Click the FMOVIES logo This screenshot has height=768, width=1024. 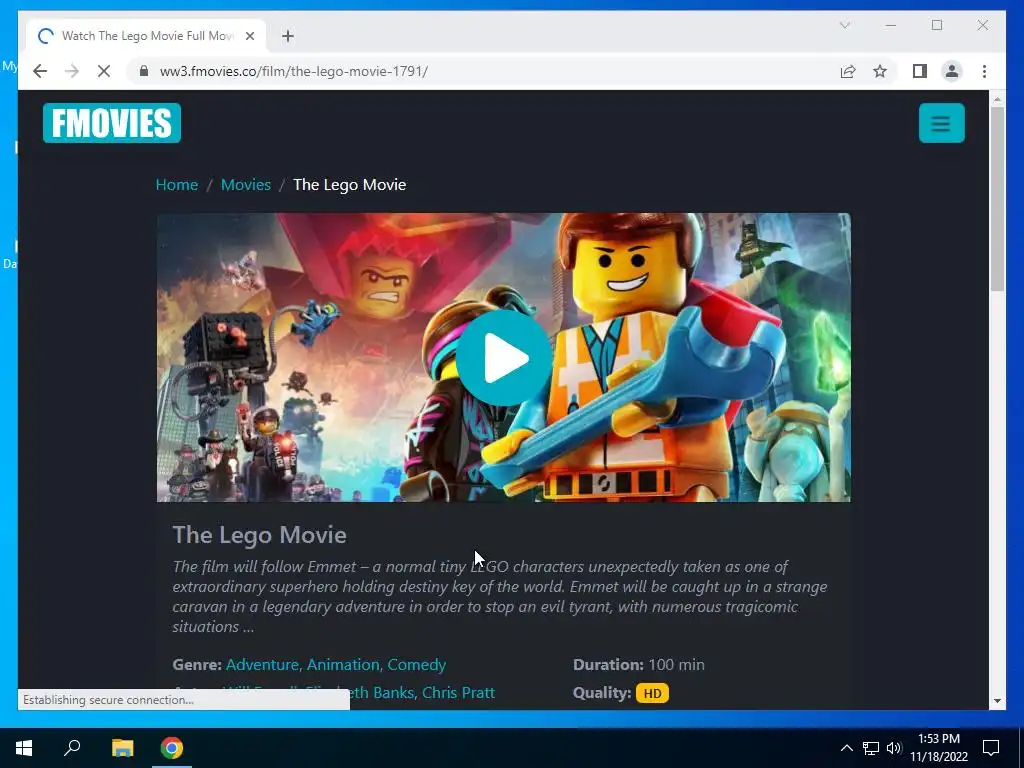coord(112,123)
